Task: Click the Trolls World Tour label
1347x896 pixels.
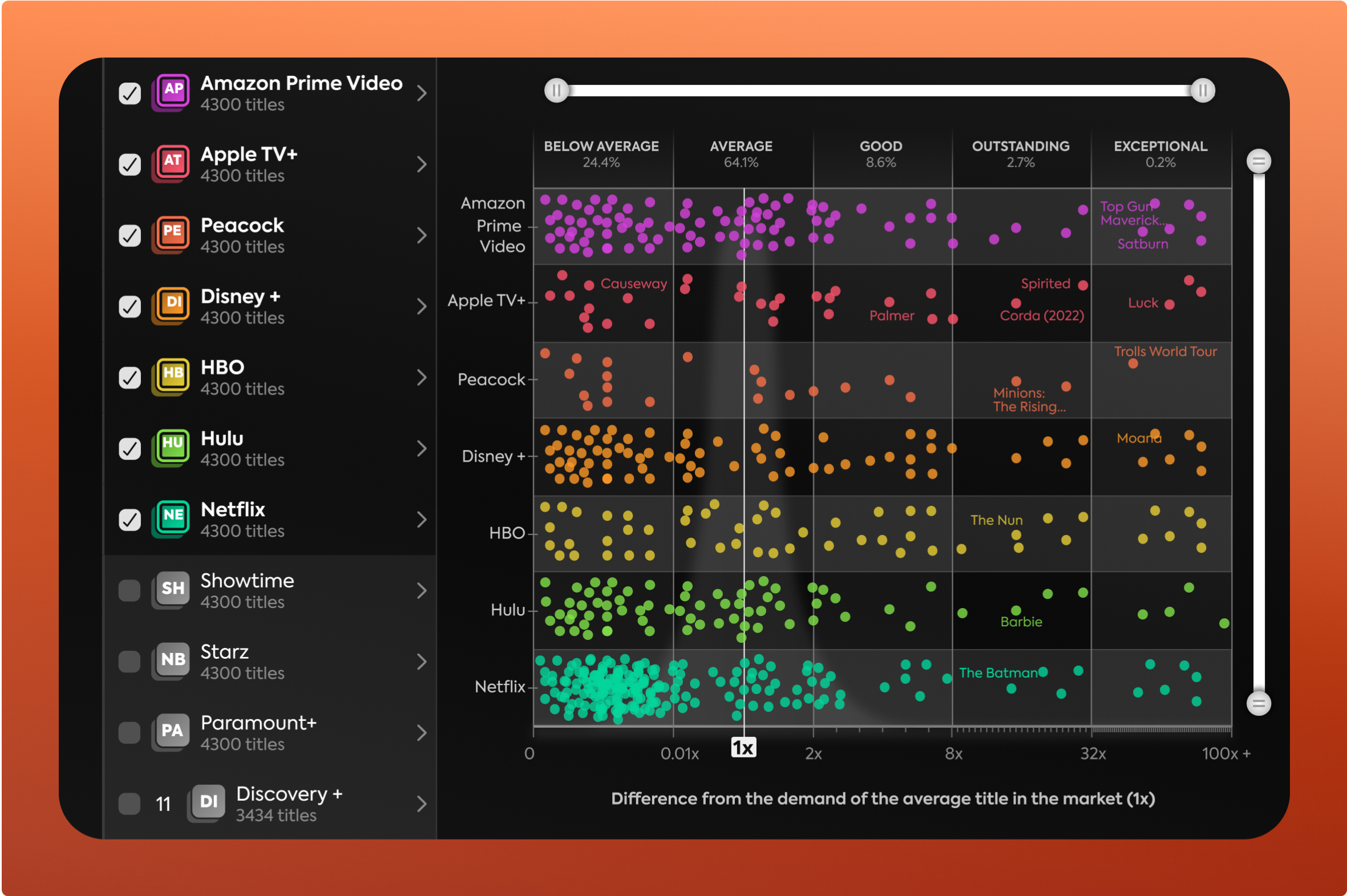Action: coord(1165,351)
